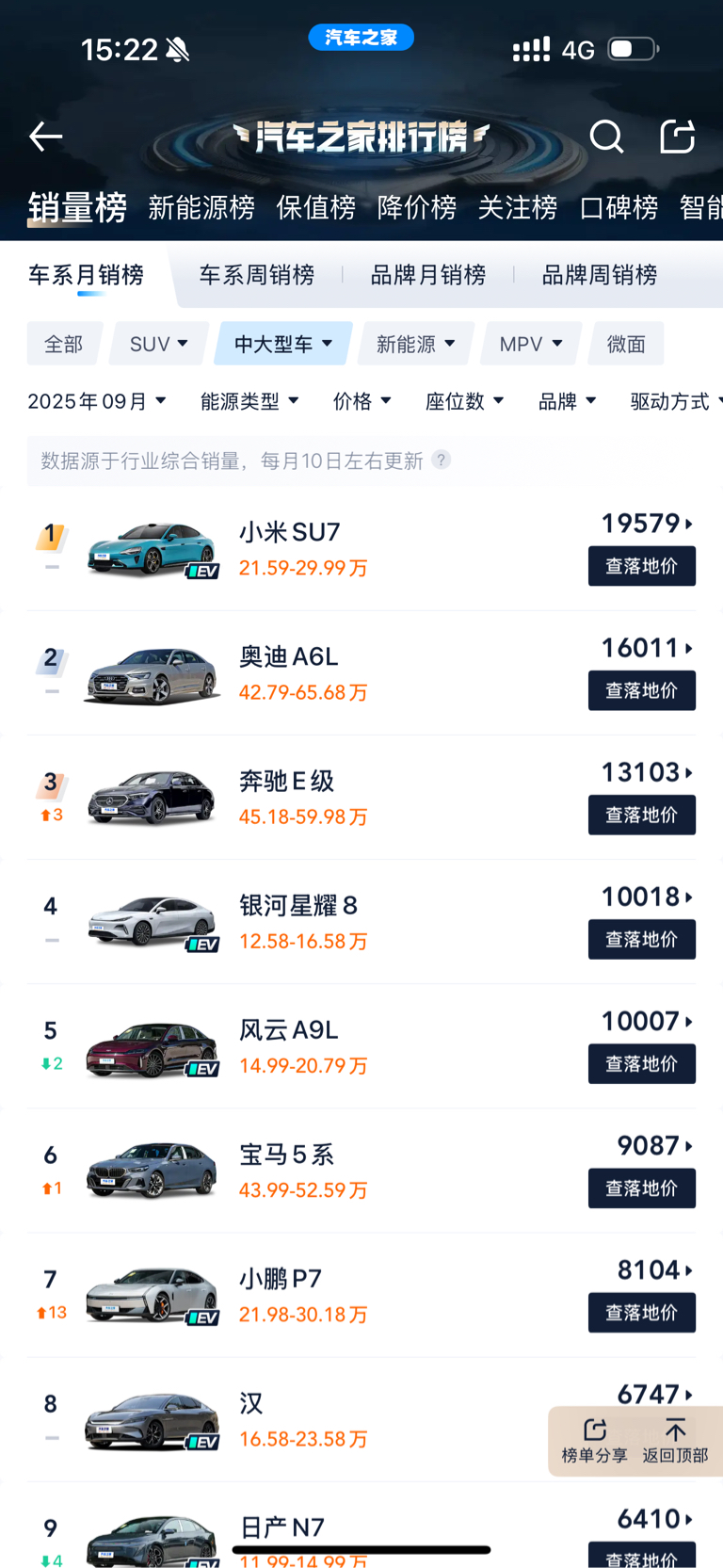Tap 查落地价 for 奔驰E级

point(641,815)
